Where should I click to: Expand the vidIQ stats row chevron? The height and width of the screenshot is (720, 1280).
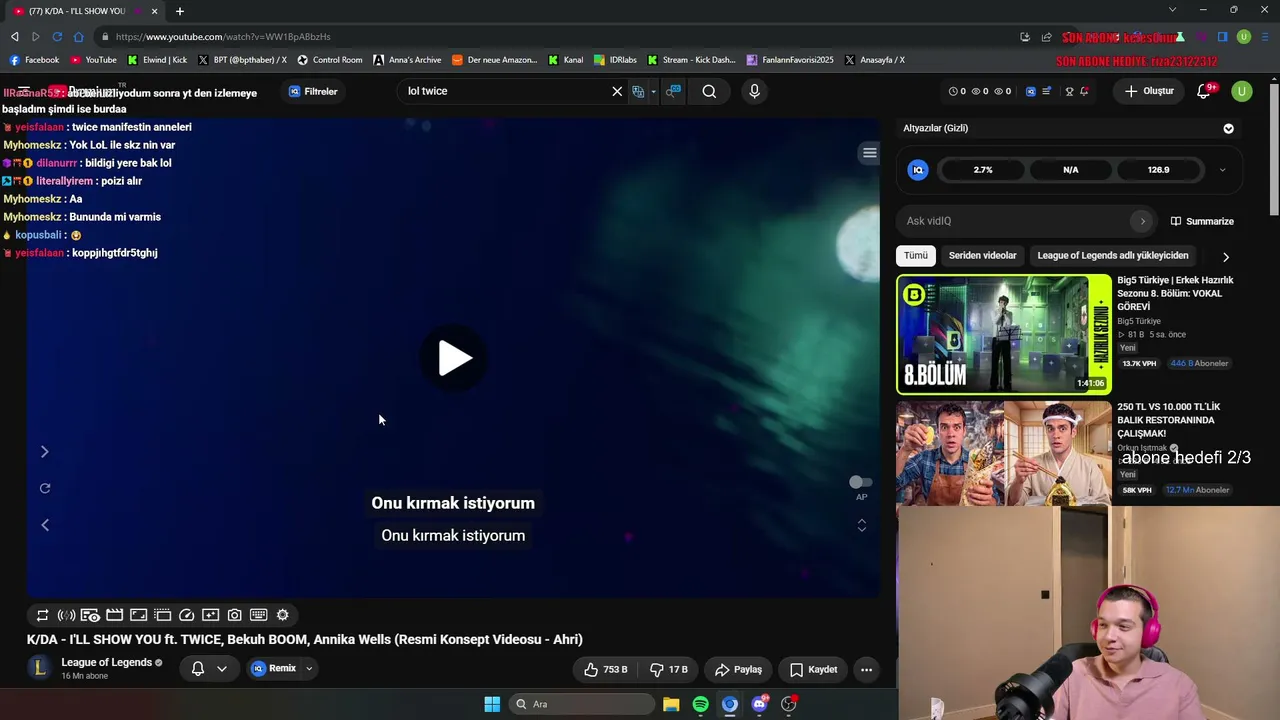(1222, 170)
